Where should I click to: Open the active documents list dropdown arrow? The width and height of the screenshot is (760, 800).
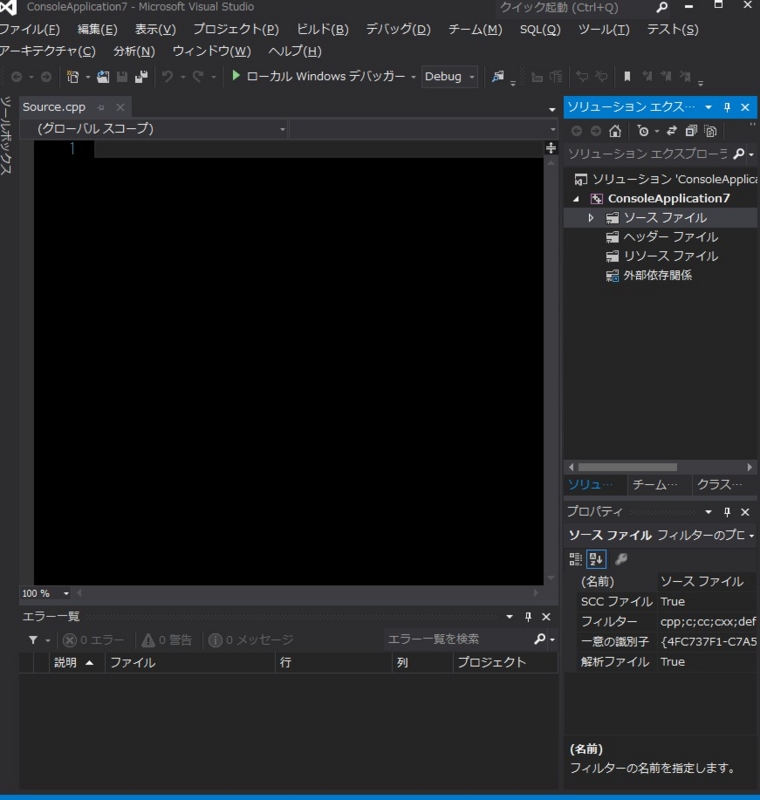click(552, 110)
